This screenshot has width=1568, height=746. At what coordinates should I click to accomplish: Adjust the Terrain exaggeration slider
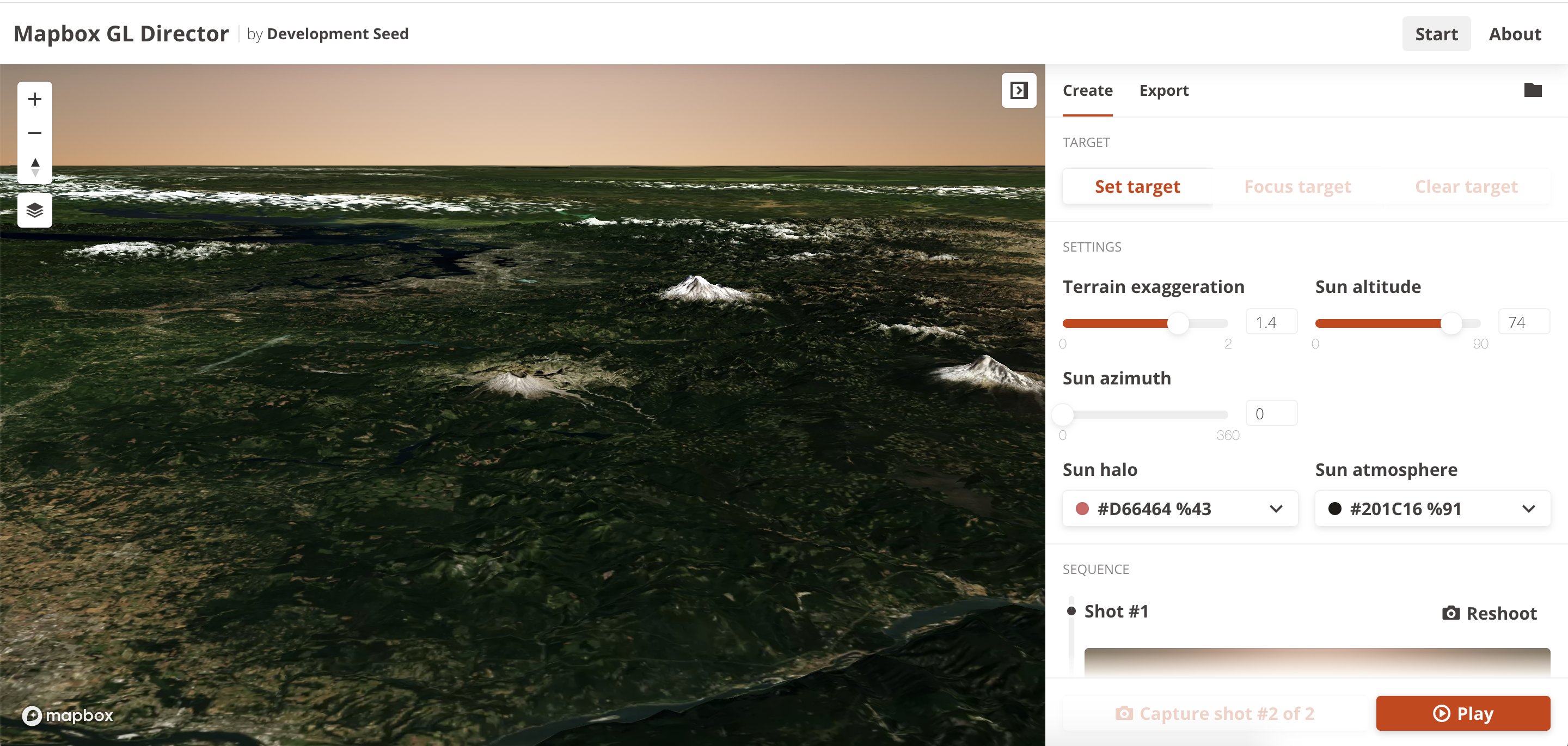[x=1178, y=323]
